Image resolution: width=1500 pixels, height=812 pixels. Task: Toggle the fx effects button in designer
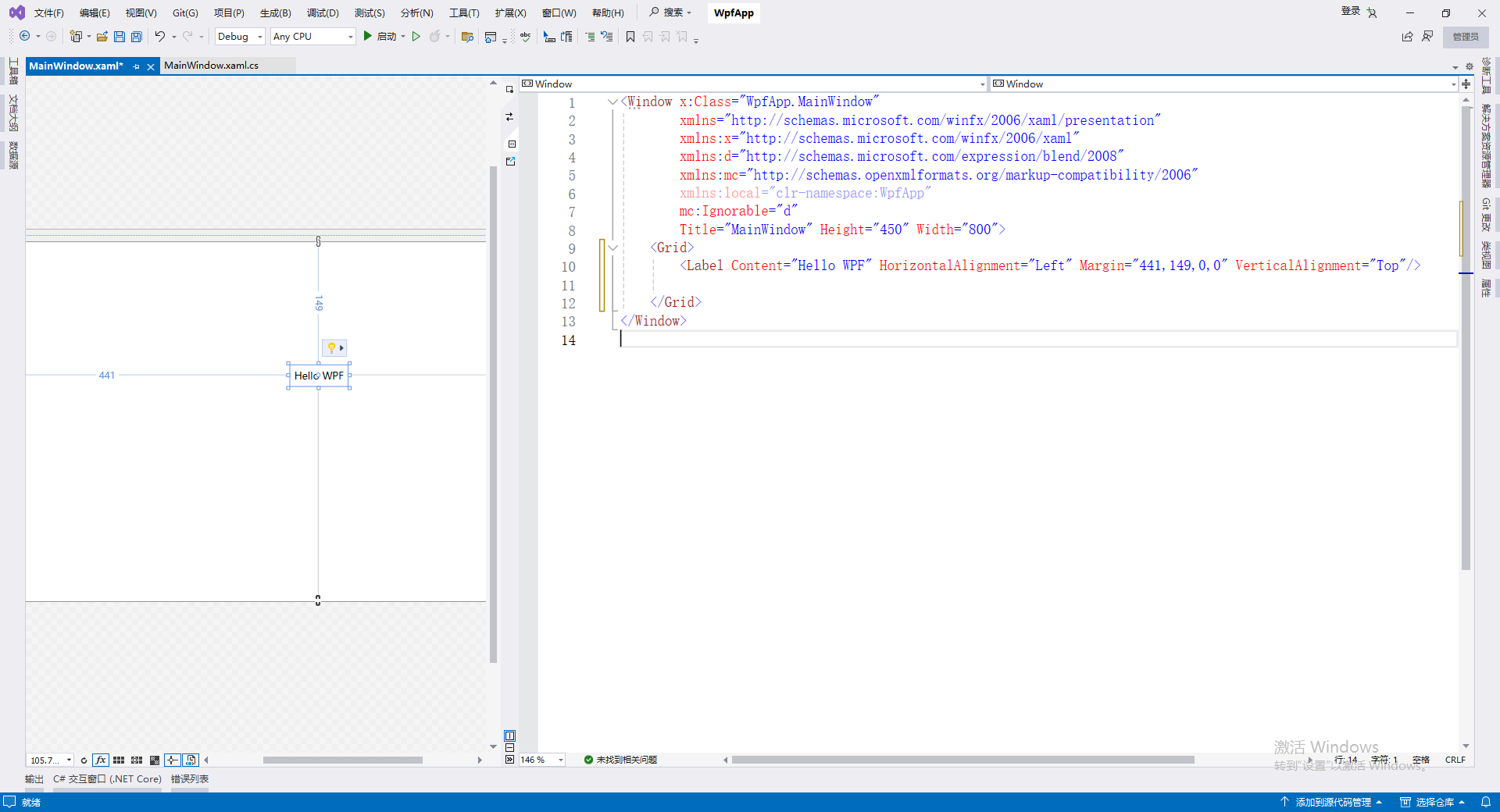(x=101, y=760)
